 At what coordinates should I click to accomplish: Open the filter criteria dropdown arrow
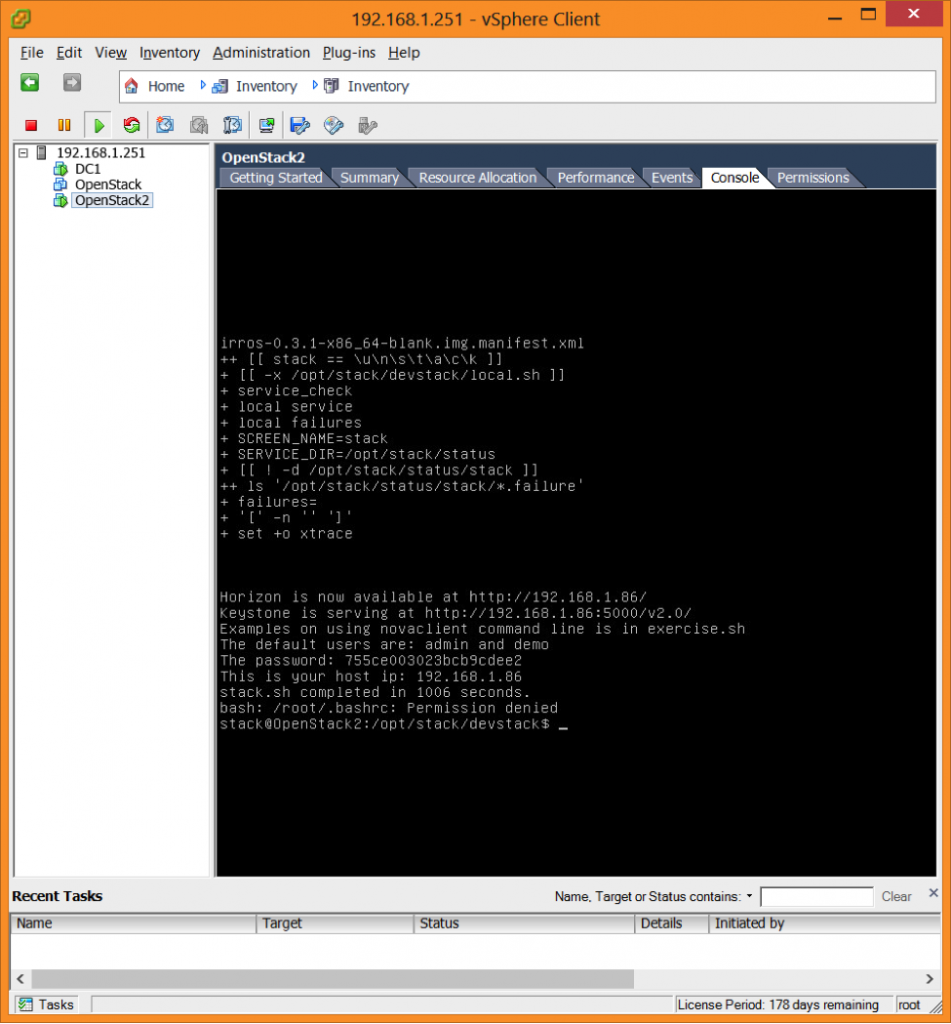(749, 896)
